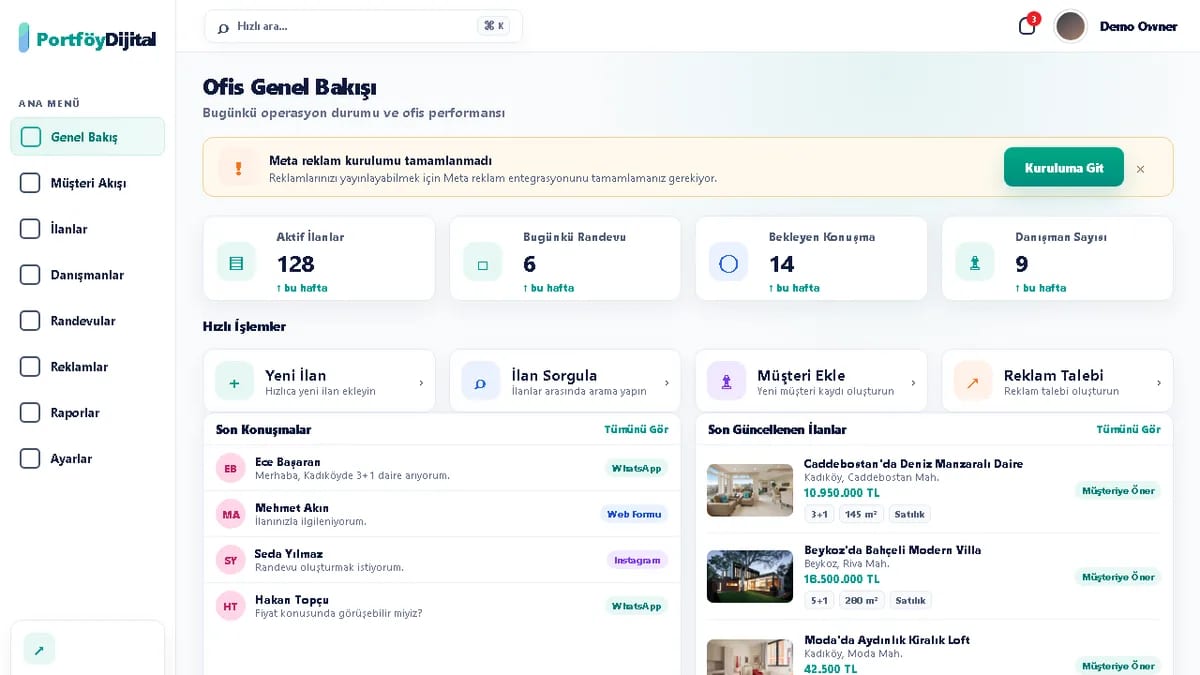Open Ayarlar in the sidebar

87,459
